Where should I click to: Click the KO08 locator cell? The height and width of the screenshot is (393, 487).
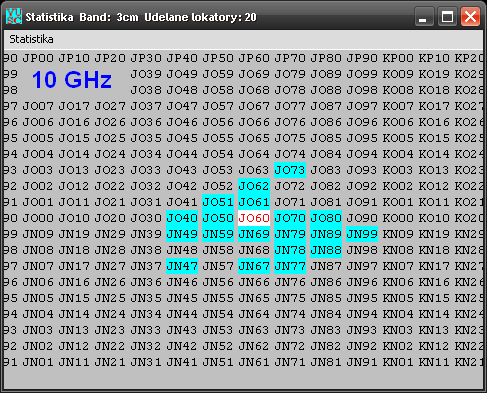pyautogui.click(x=398, y=90)
